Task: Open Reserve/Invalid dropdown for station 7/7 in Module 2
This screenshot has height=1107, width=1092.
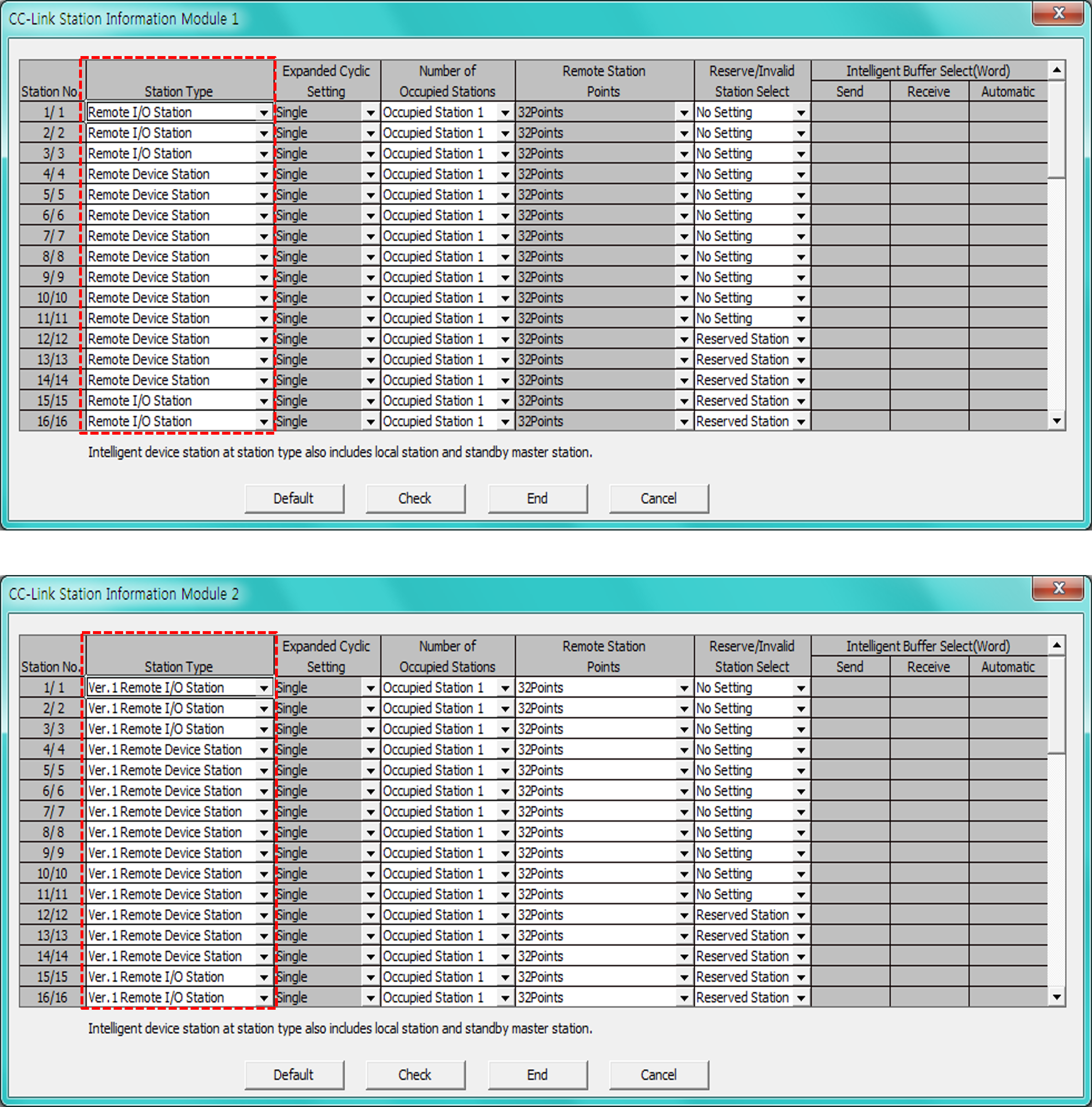Action: tap(801, 811)
